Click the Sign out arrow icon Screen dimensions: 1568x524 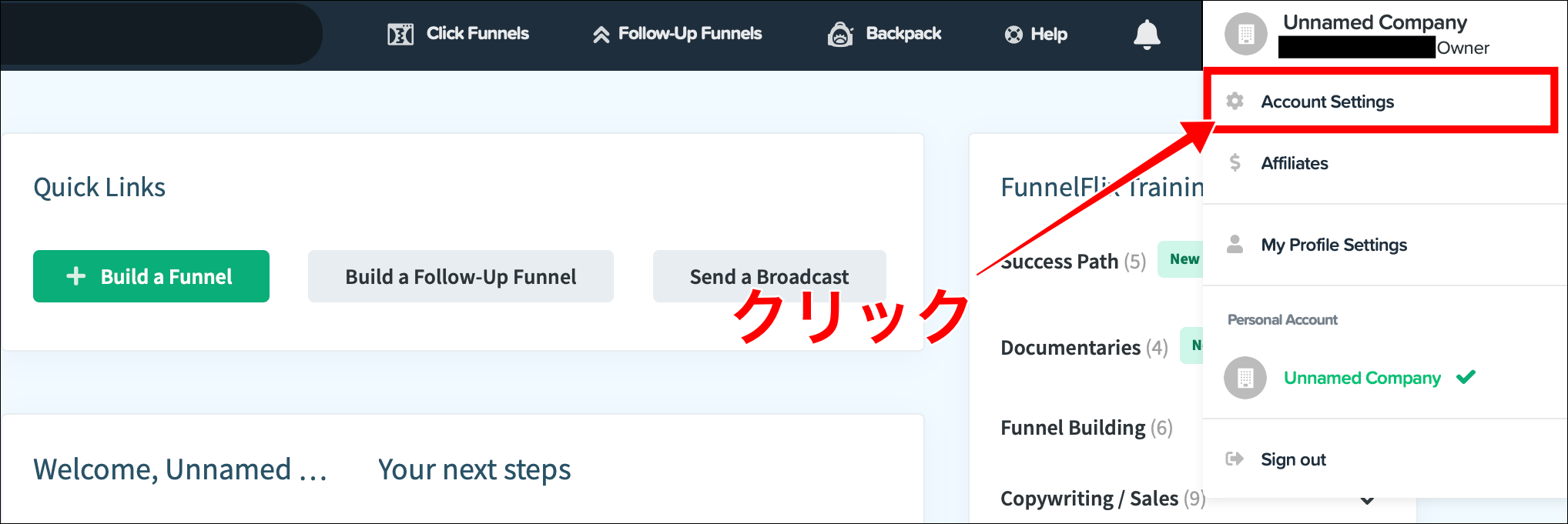pyautogui.click(x=1235, y=459)
